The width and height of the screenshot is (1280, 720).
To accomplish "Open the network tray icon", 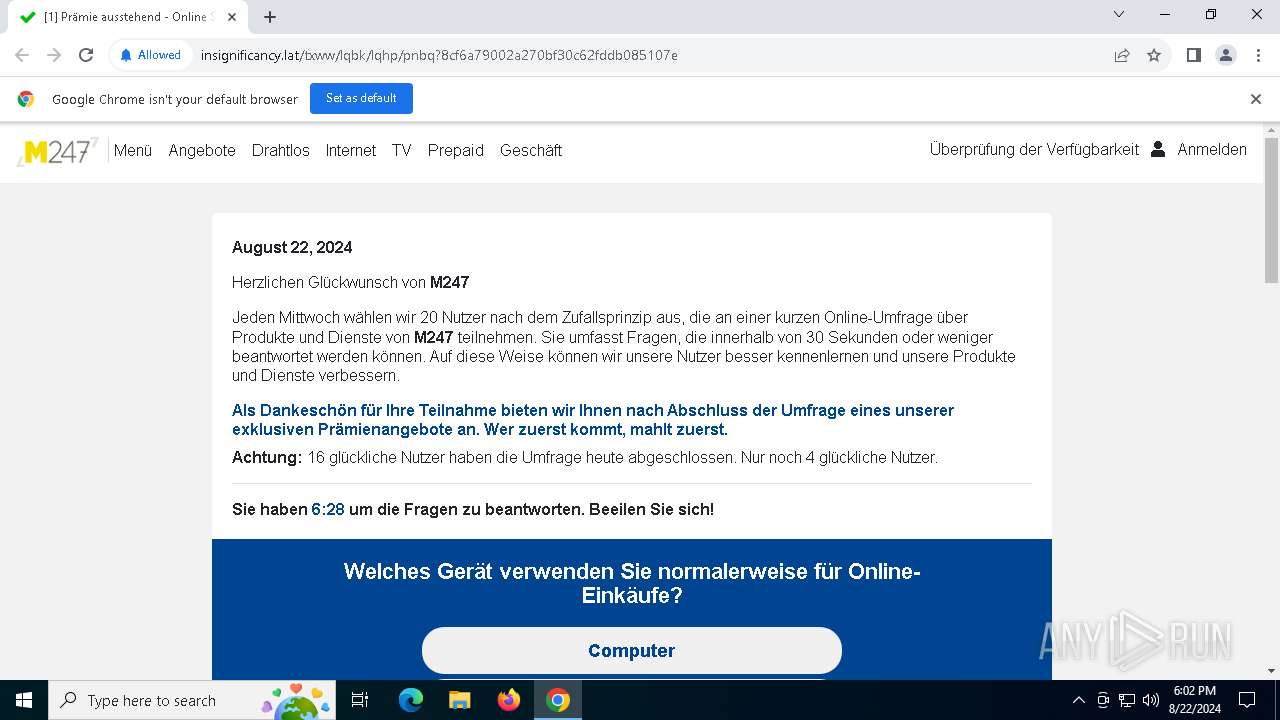I will [1127, 700].
